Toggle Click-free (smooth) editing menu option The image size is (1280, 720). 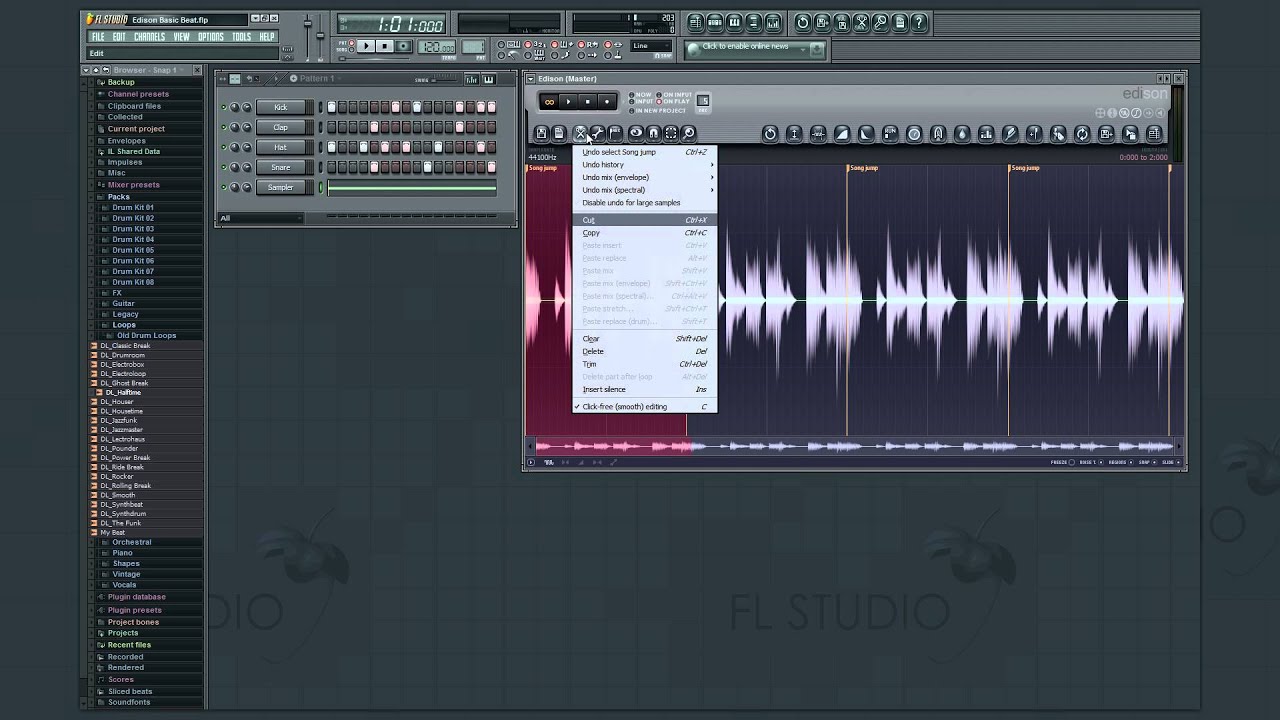644,407
